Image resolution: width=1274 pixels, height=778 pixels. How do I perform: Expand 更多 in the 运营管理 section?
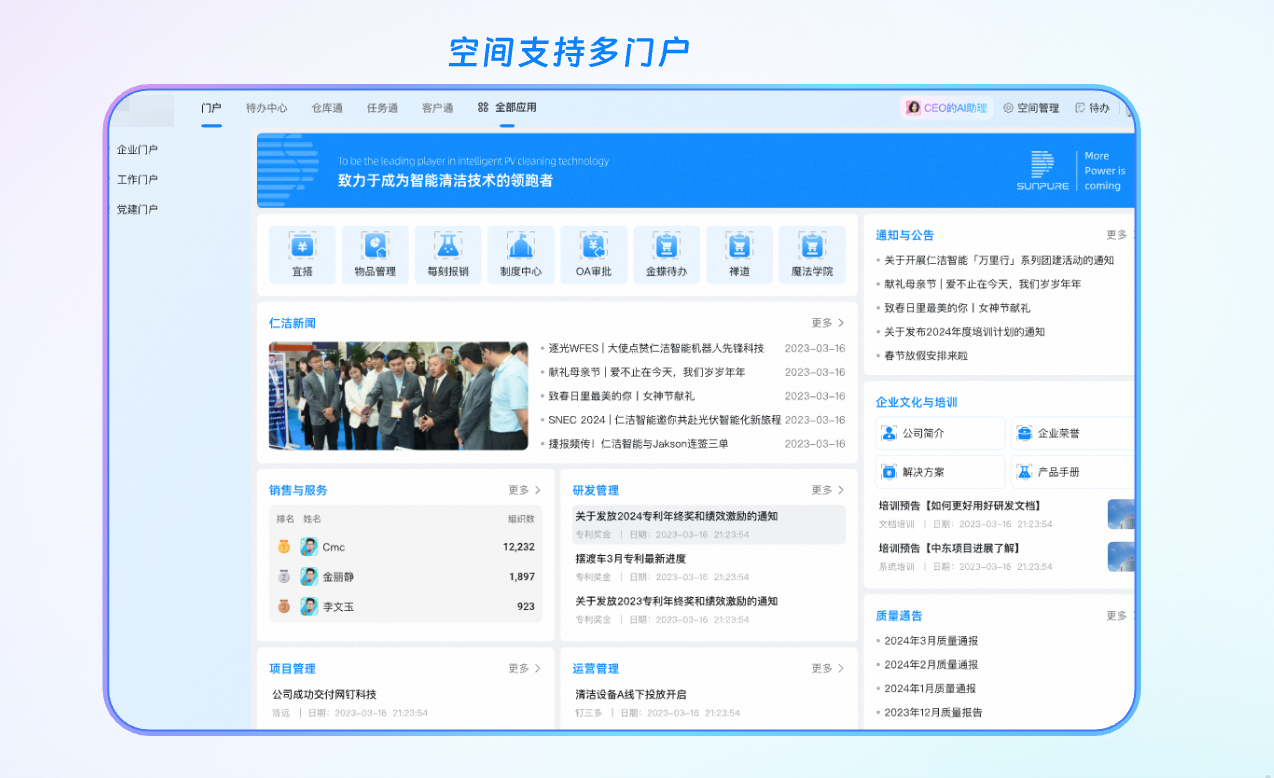tap(828, 668)
